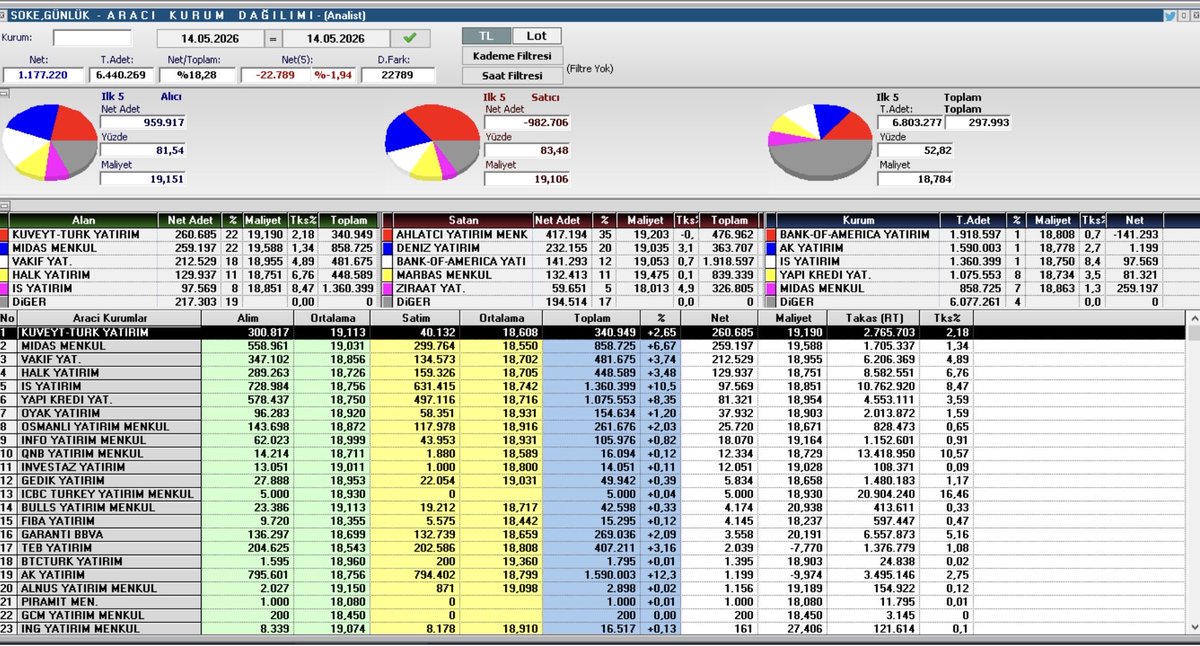
Task: Select the MIDAS MENKUL row in main grid
Action: (591, 344)
